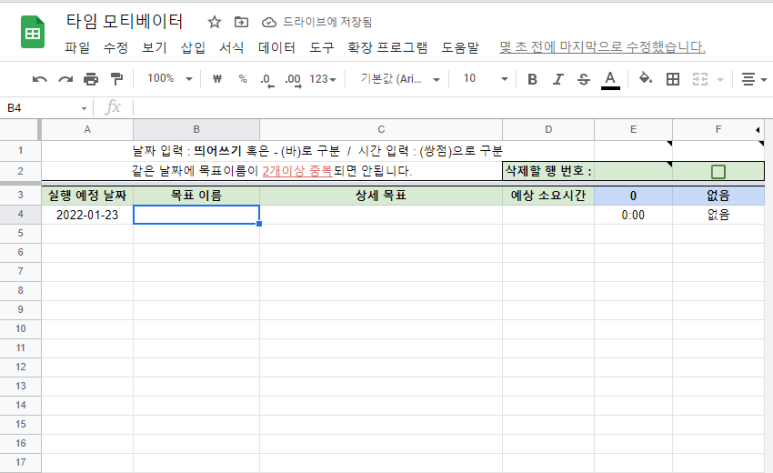This screenshot has width=773, height=473.
Task: Open merge cells dropdown arrow
Action: [720, 79]
